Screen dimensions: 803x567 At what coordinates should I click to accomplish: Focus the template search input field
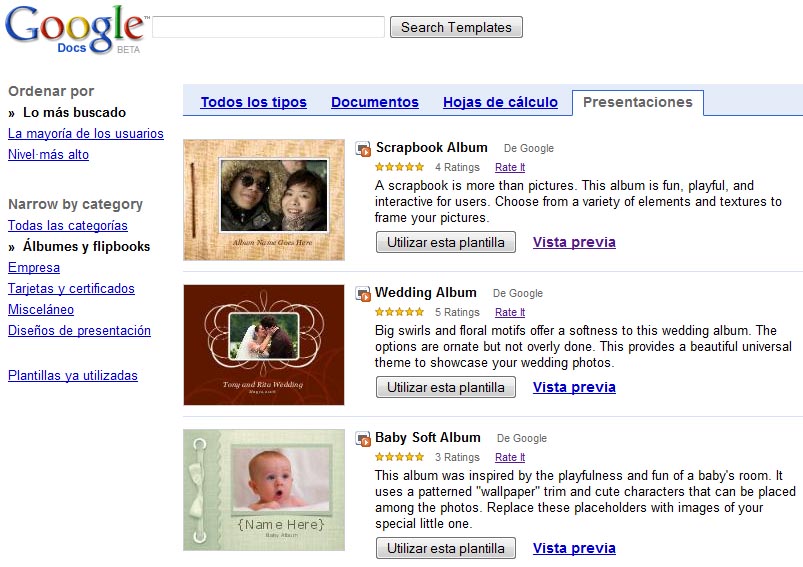pyautogui.click(x=268, y=27)
